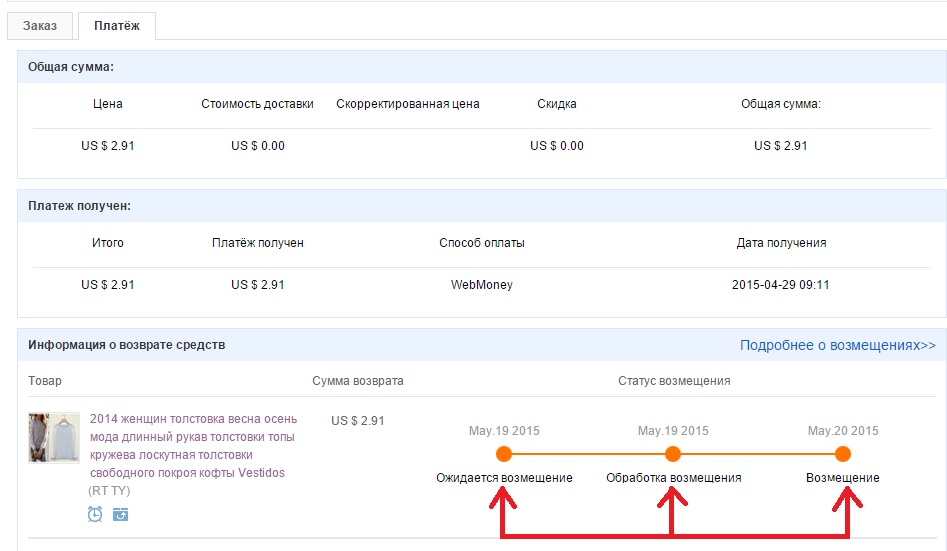Viewport: 947px width, 551px height.
Task: Click the Скидка column header
Action: (x=557, y=104)
